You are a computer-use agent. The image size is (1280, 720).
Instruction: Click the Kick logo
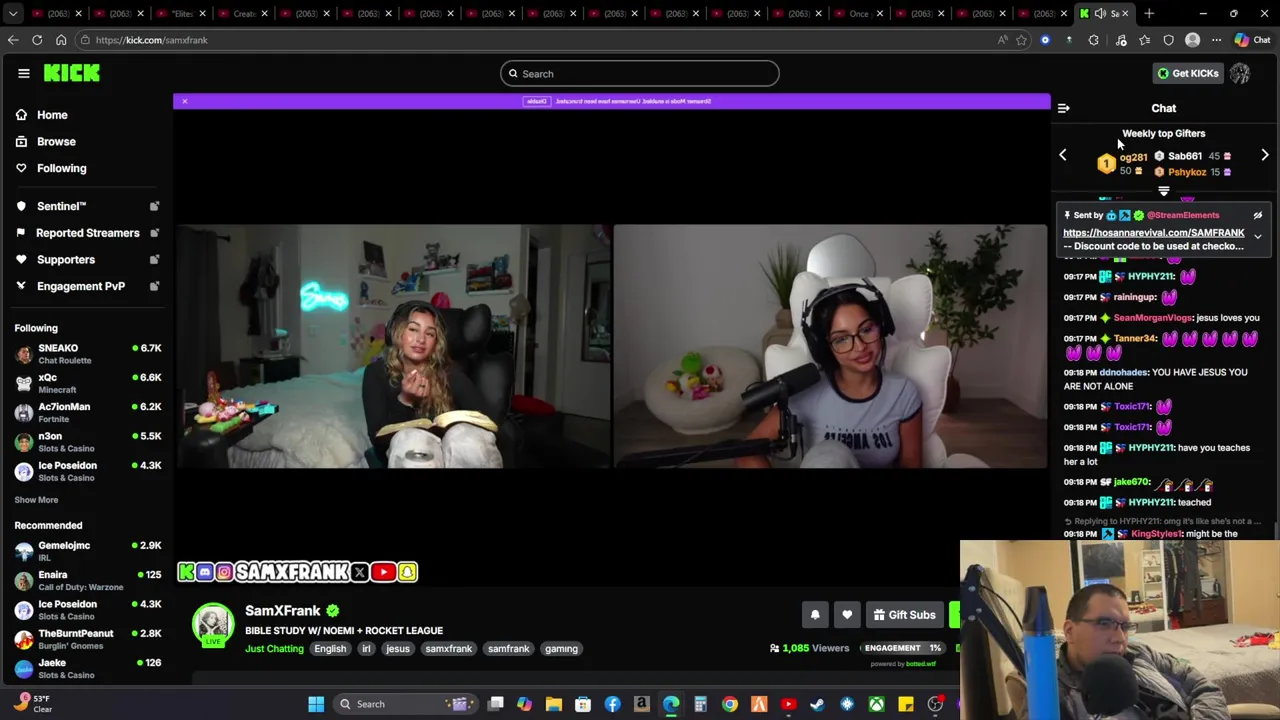point(72,73)
